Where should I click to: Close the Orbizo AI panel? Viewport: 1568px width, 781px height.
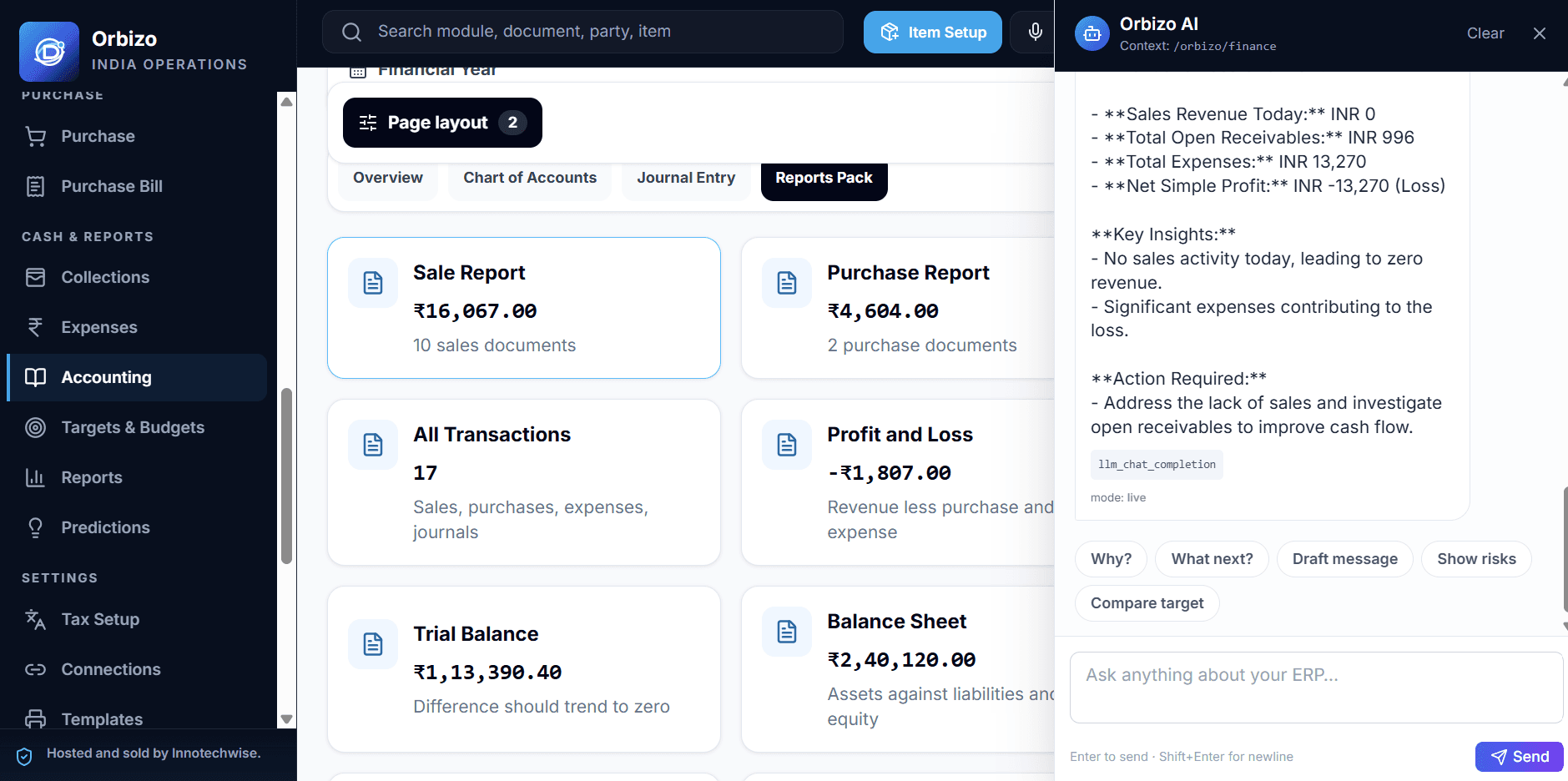(x=1540, y=33)
